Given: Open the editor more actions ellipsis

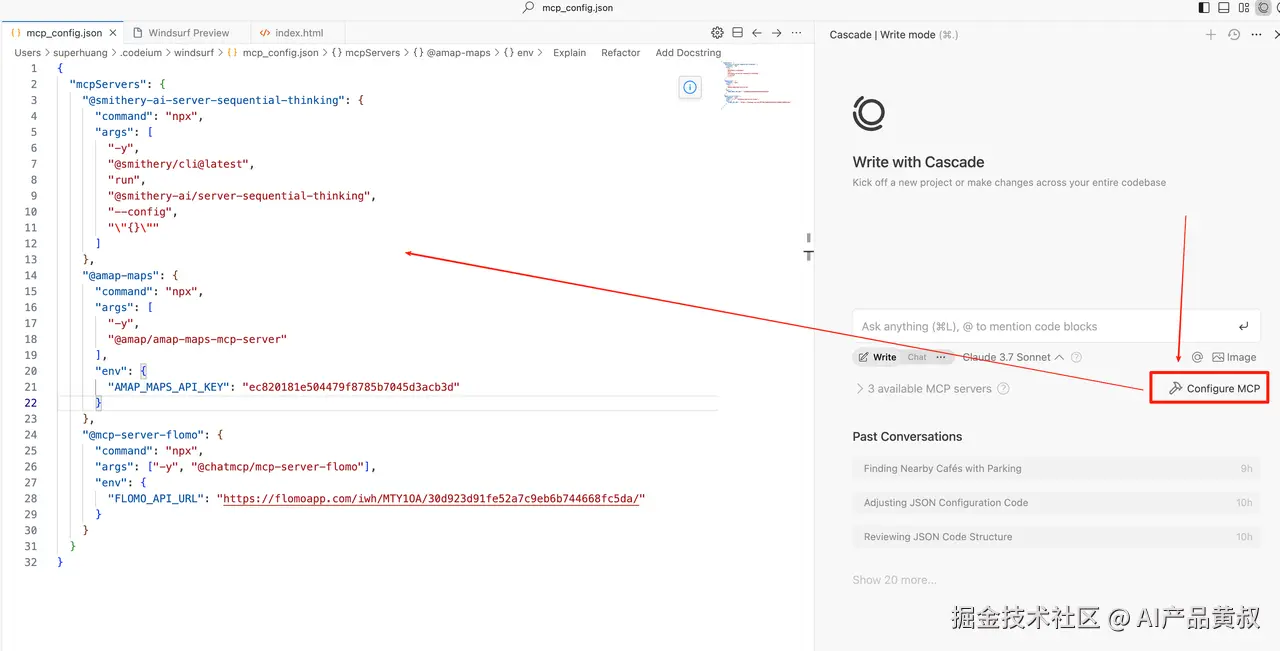Looking at the screenshot, I should pos(796,33).
